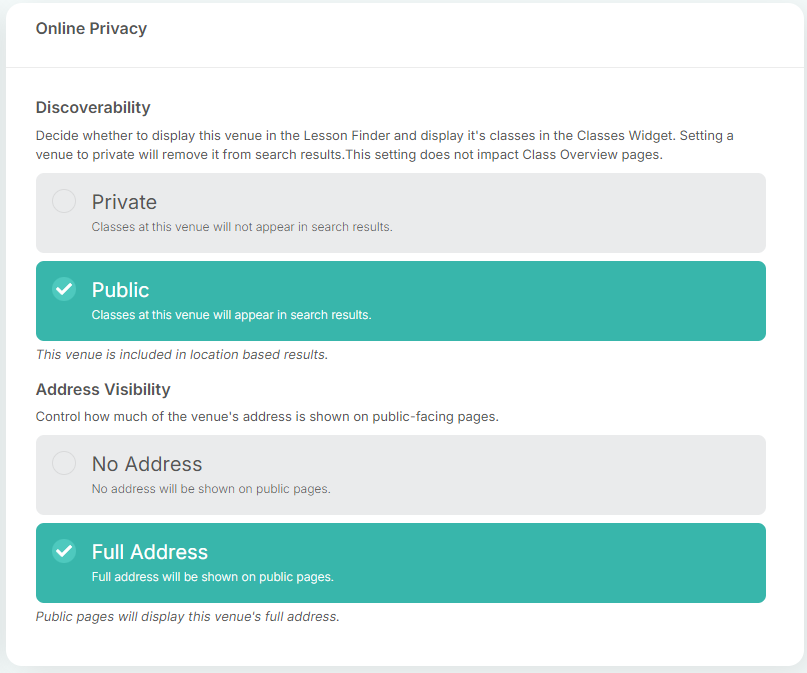Click the 'Discoverability' section heading
Screen dimensions: 807x673
click(x=93, y=107)
